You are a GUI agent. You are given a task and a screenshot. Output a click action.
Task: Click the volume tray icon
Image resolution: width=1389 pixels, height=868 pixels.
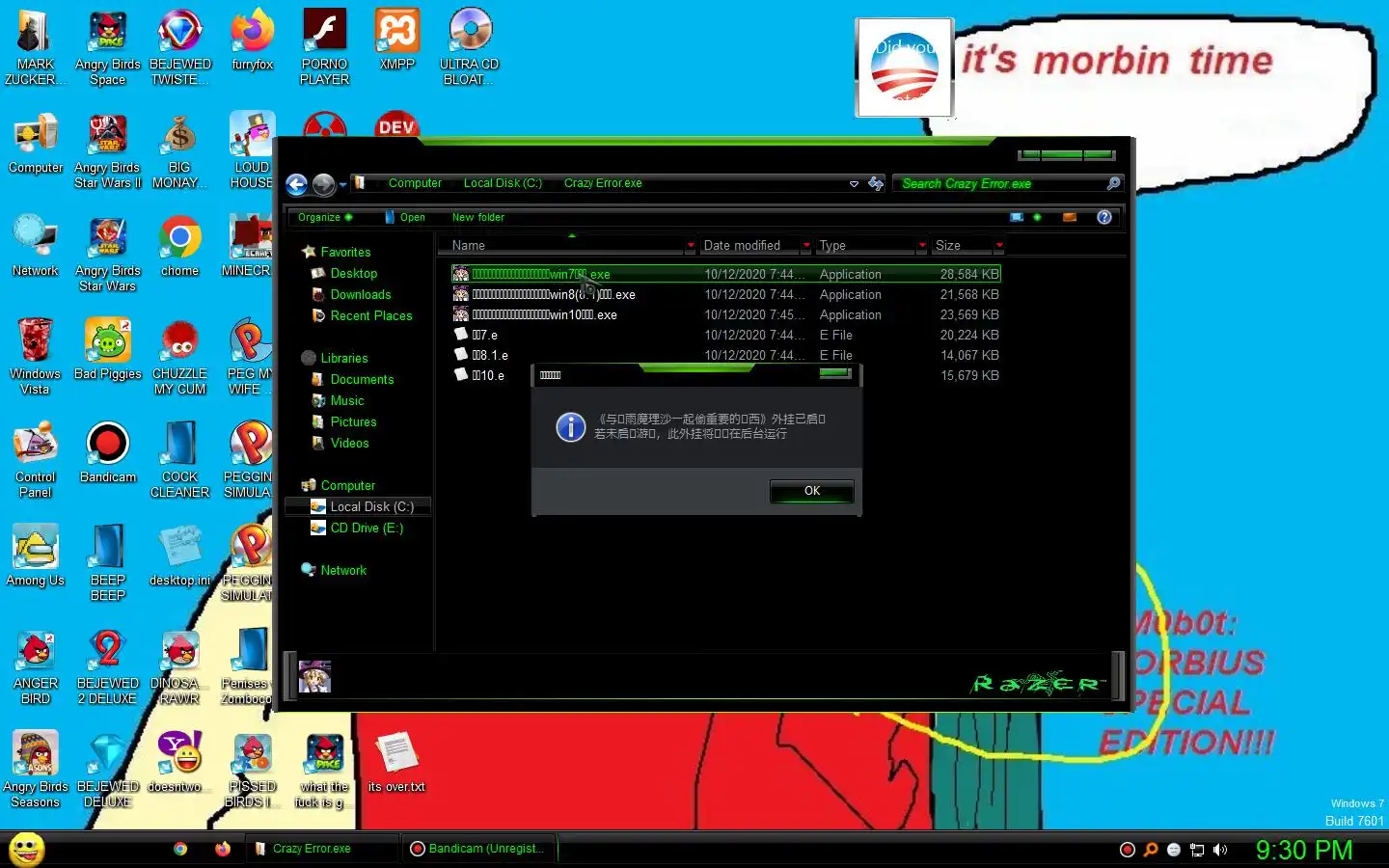[x=1220, y=850]
